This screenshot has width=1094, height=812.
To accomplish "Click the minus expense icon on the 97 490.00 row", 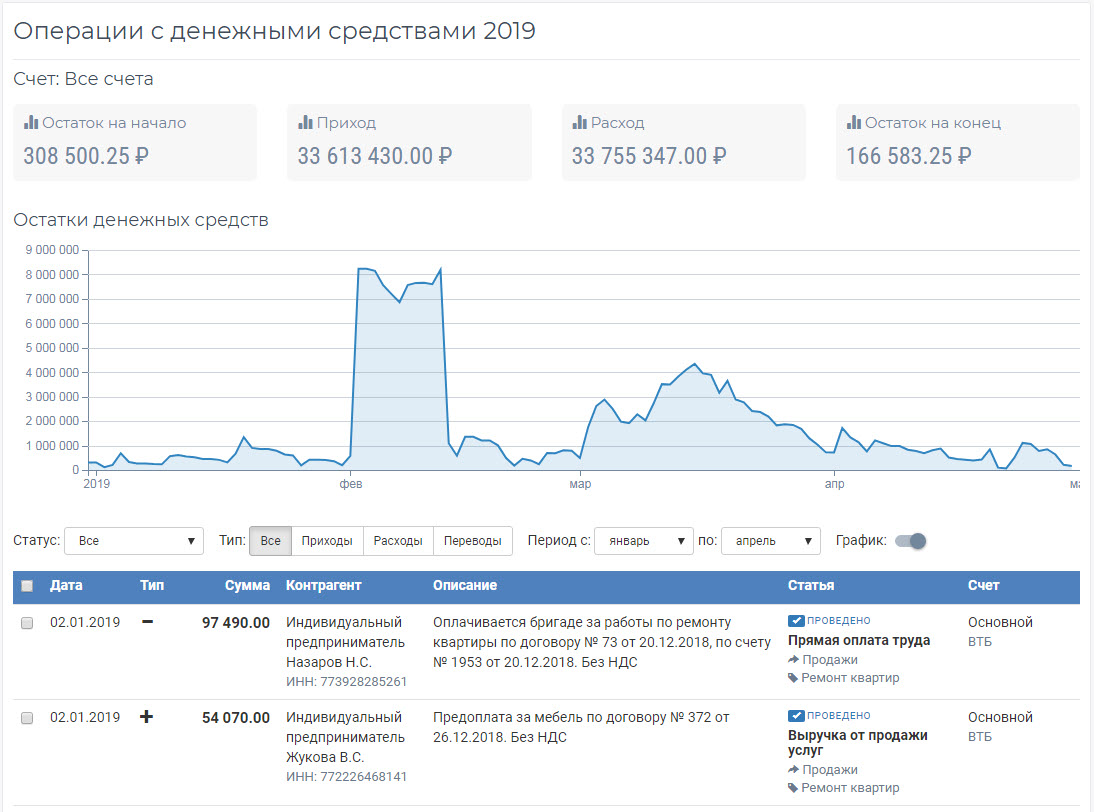I will click(147, 622).
